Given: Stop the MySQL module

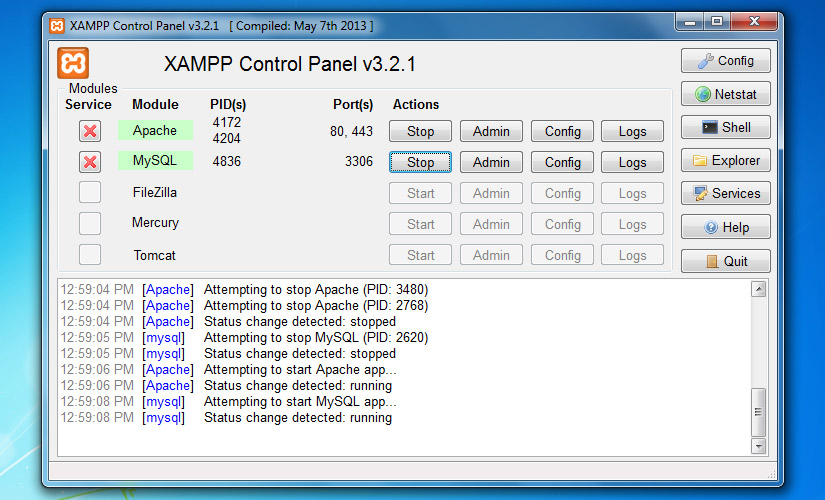Looking at the screenshot, I should click(x=420, y=163).
